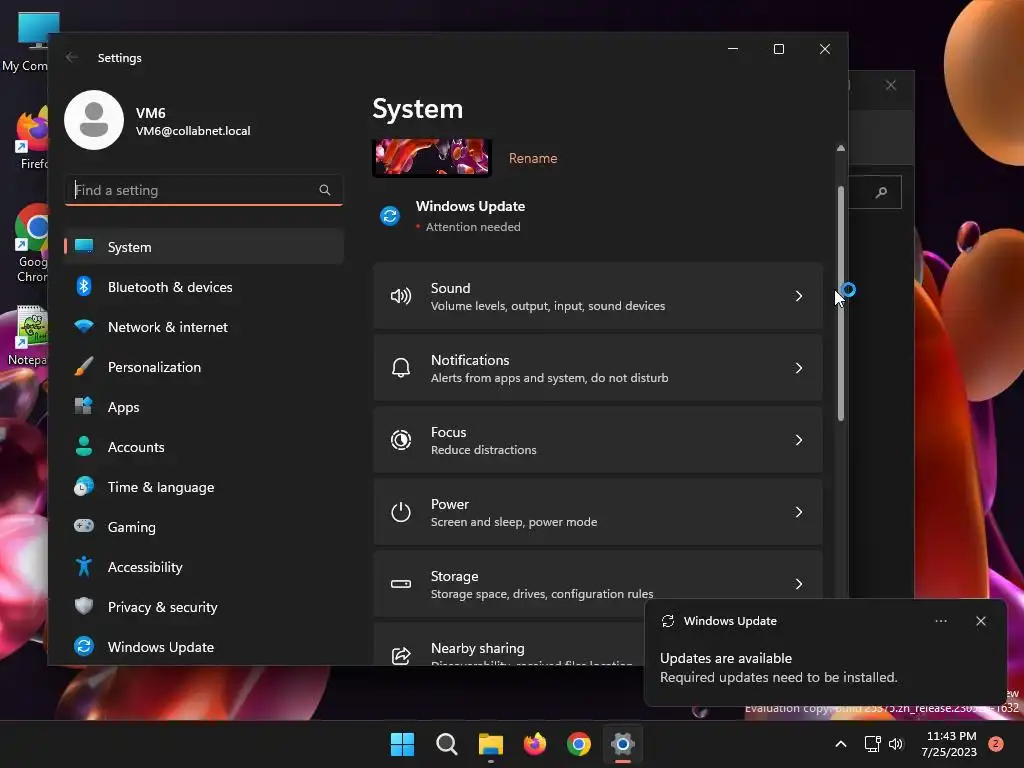Open taskbar Search
This screenshot has width=1024, height=768.
pos(447,744)
